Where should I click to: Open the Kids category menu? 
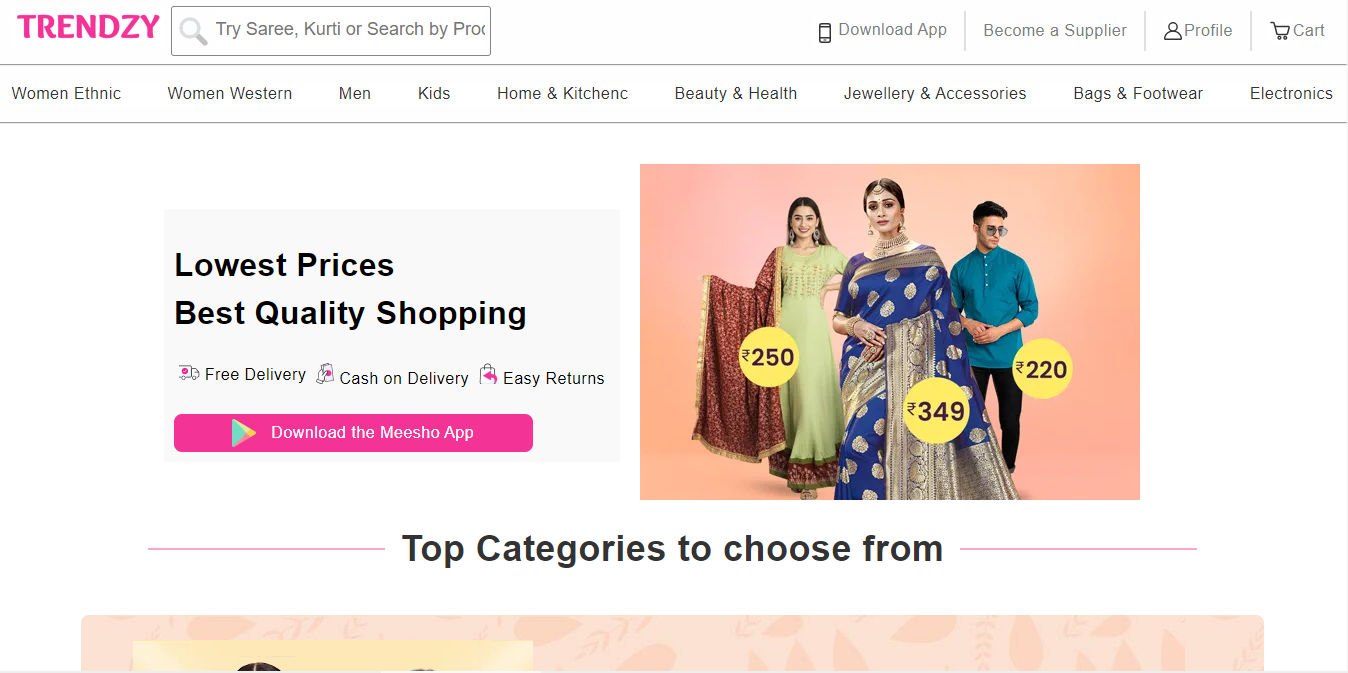(x=434, y=93)
